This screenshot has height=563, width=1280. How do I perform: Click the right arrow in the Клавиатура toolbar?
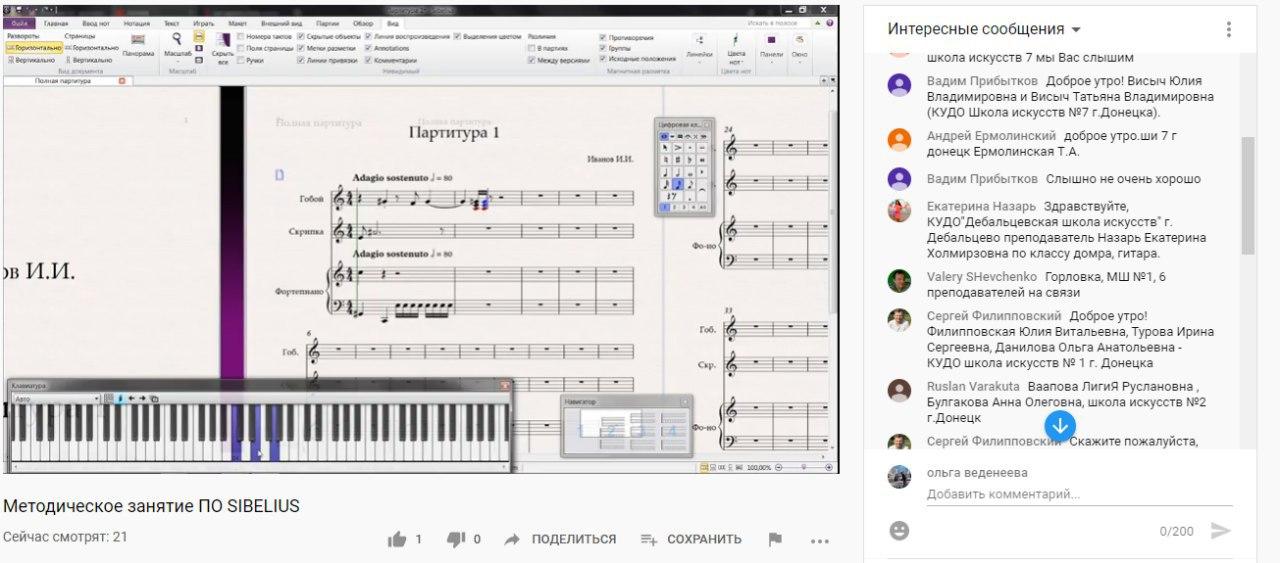click(142, 398)
